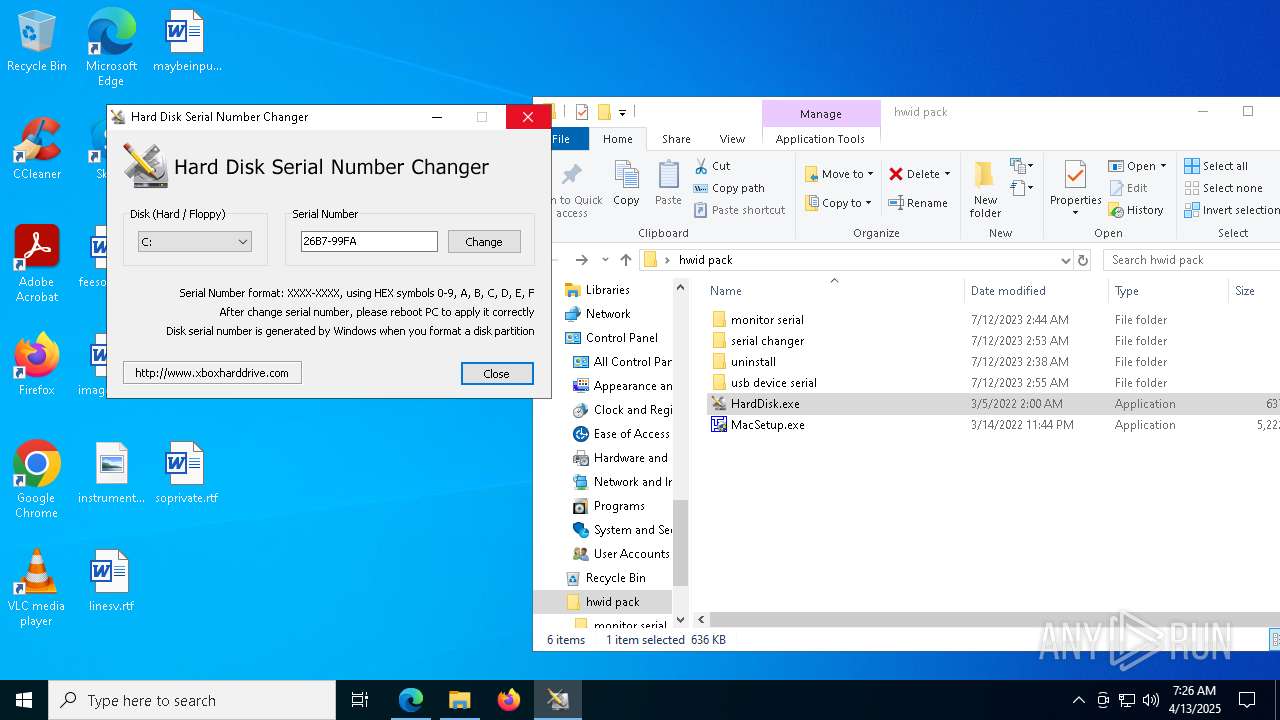1280x720 pixels.
Task: Click the Google Chrome desktop icon
Action: [36, 480]
